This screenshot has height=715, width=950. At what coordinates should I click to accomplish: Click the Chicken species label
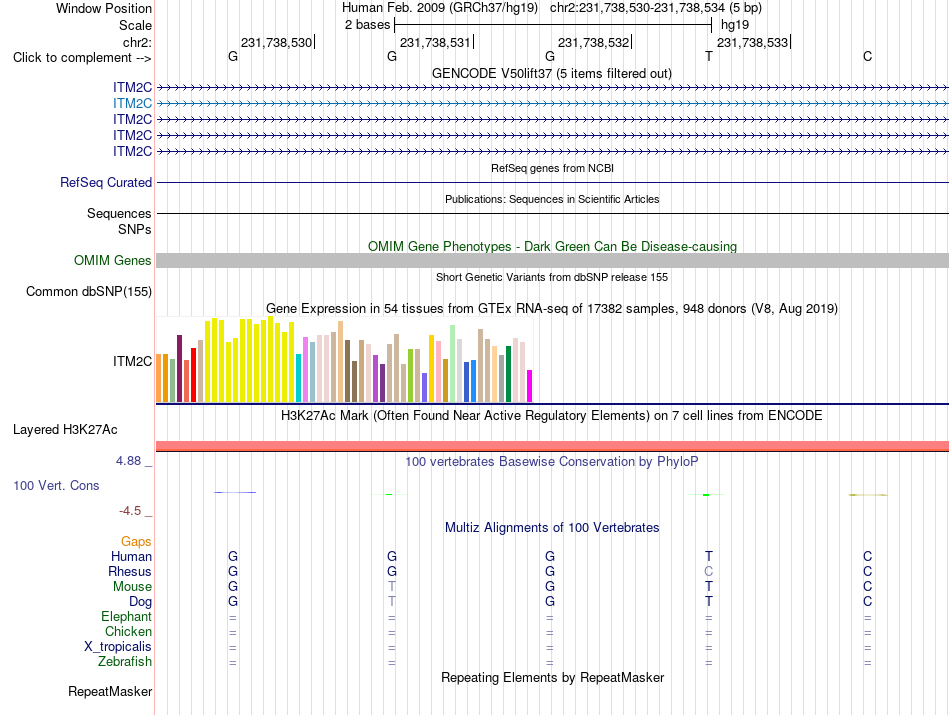(x=128, y=632)
